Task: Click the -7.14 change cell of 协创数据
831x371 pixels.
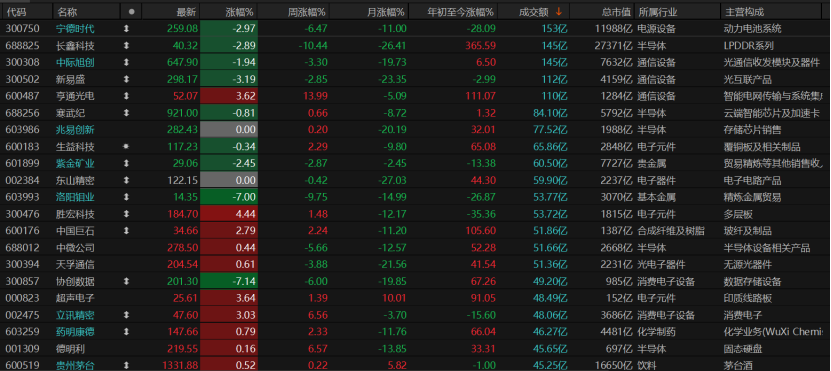Action: pos(229,281)
